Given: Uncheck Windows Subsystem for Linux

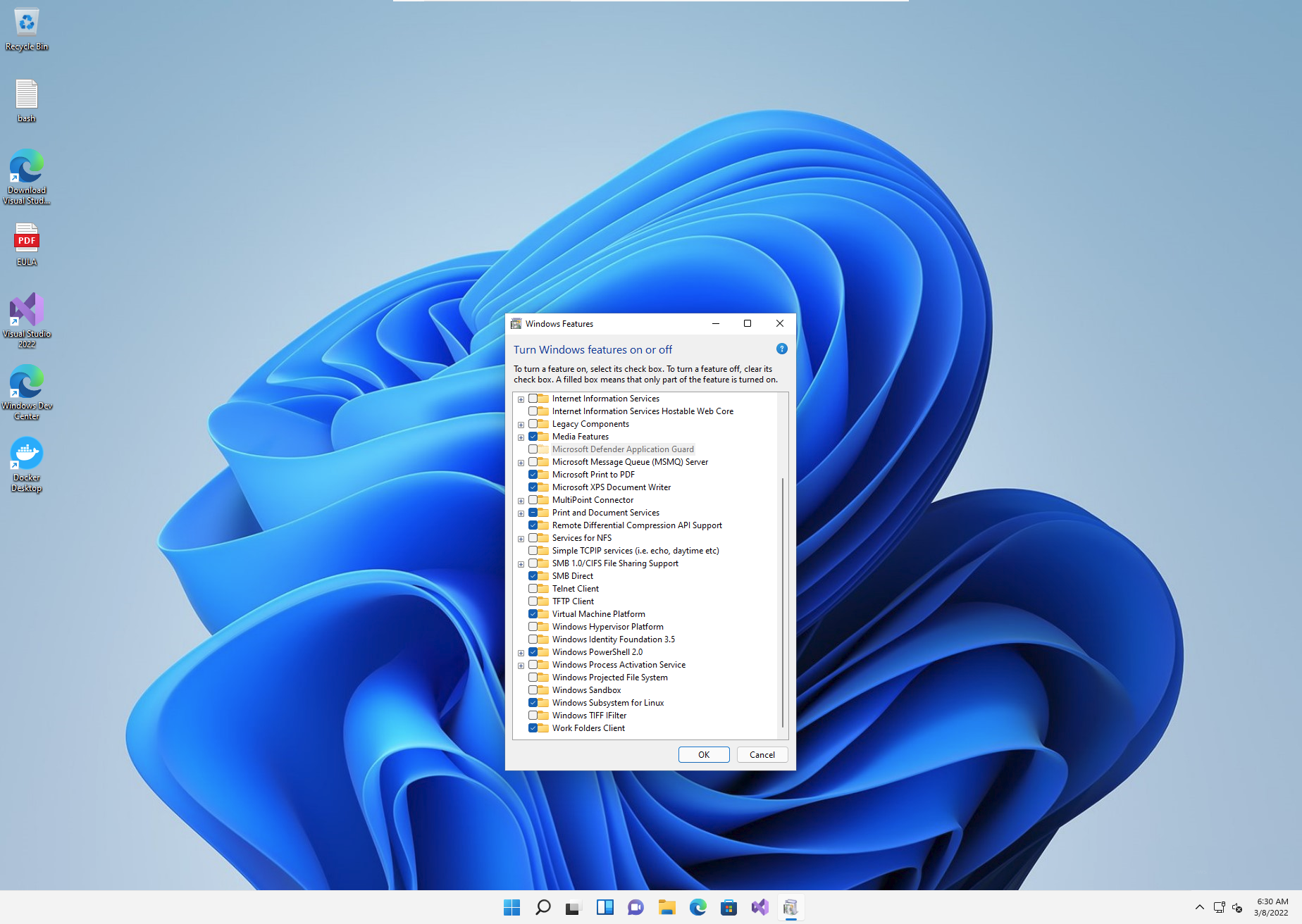Looking at the screenshot, I should [x=533, y=703].
